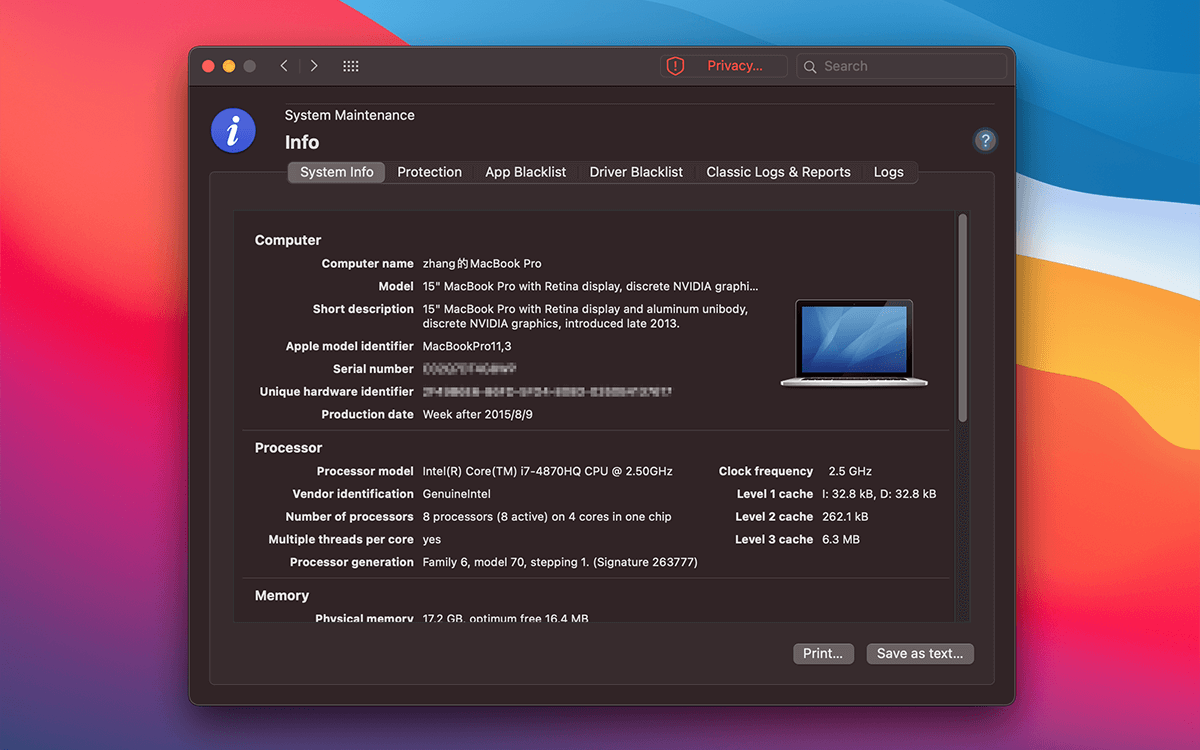Click the '6.3 MB' Level 3 cache value
This screenshot has width=1200, height=750.
(841, 539)
